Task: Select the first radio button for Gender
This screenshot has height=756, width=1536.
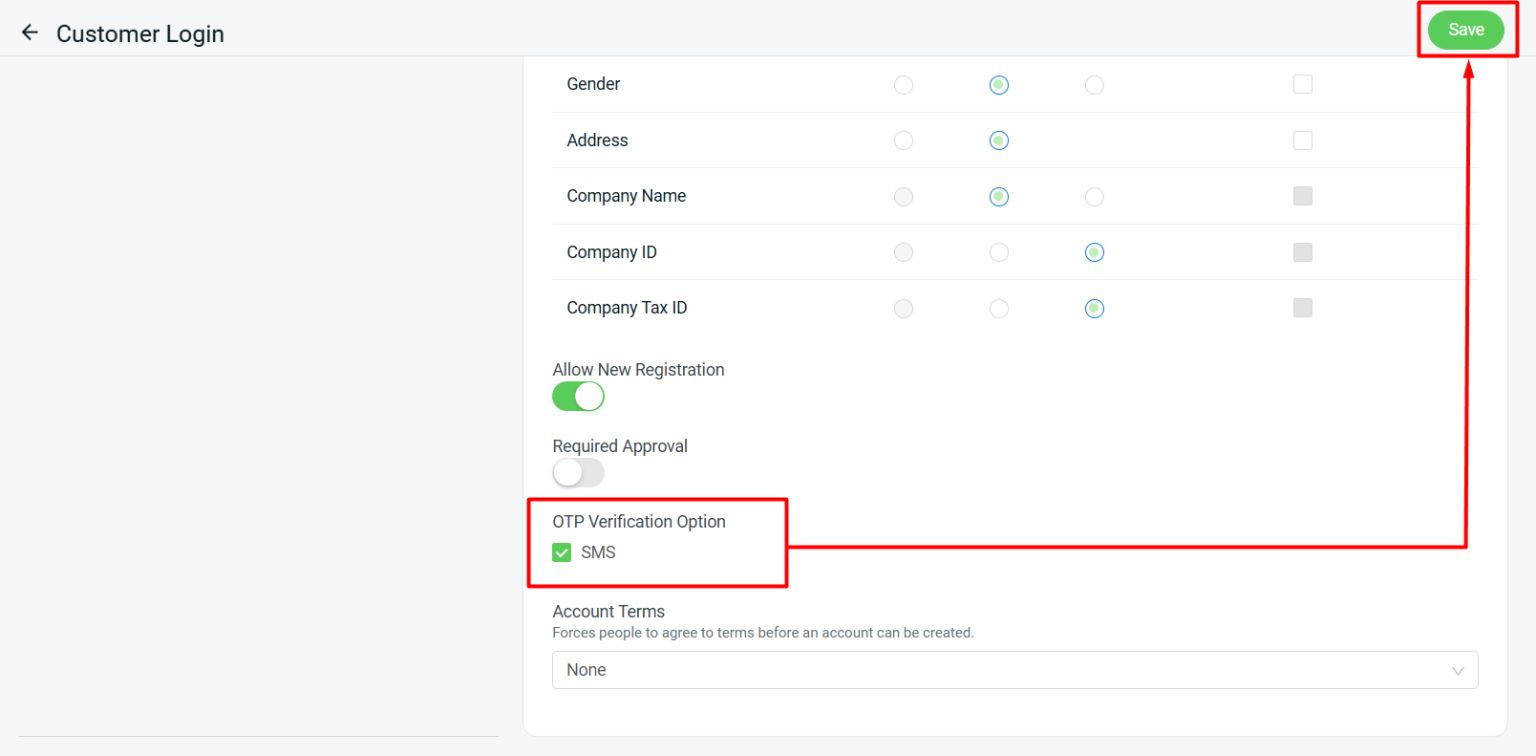Action: tap(903, 85)
